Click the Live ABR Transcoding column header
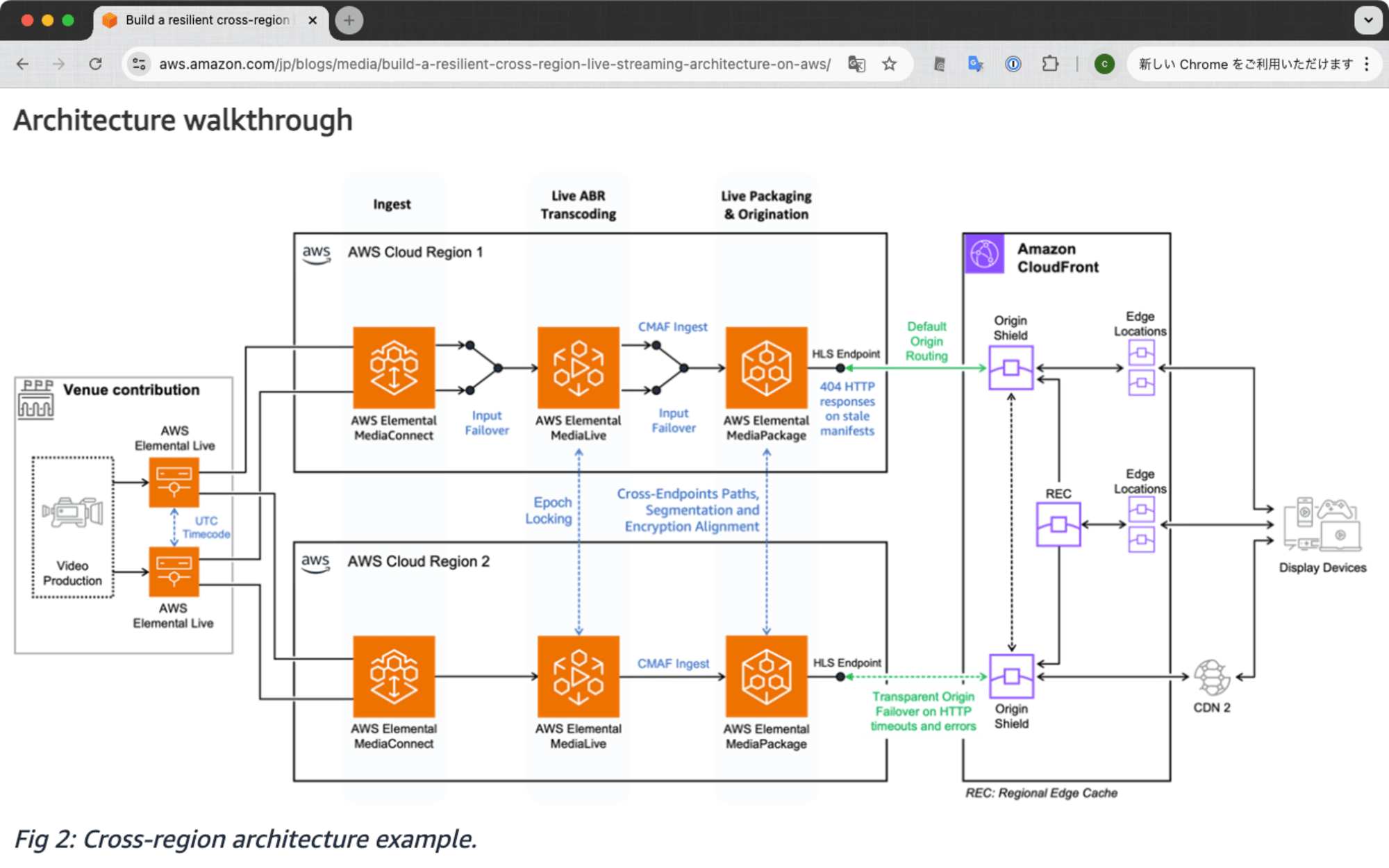The image size is (1389, 868). pyautogui.click(x=578, y=205)
